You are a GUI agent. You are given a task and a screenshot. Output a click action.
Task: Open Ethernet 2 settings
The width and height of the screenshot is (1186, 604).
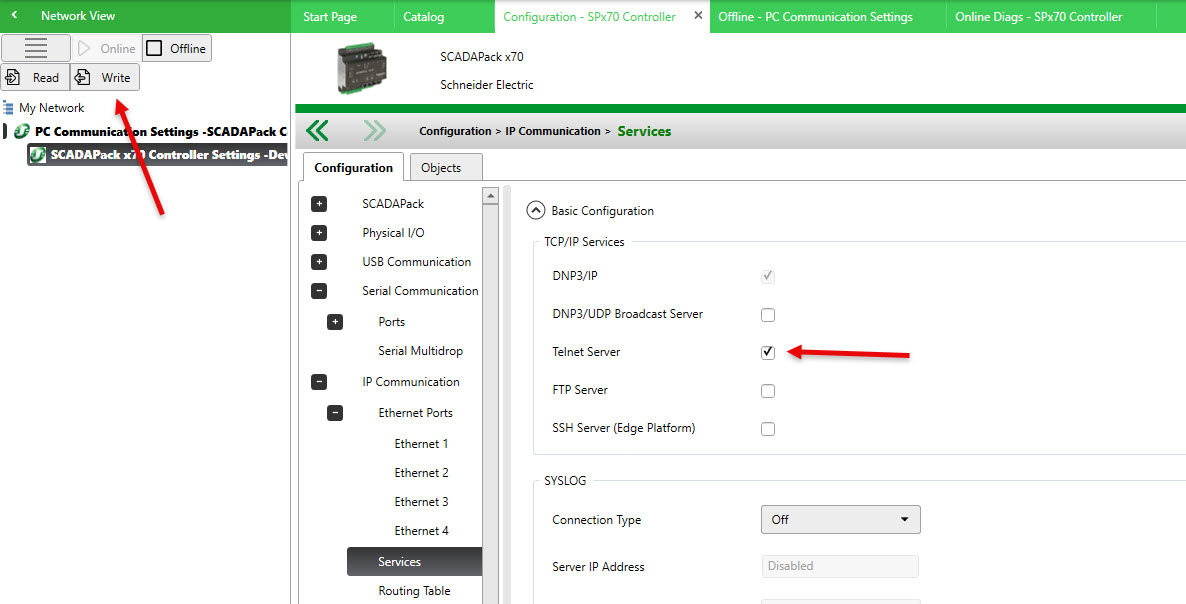tap(421, 472)
